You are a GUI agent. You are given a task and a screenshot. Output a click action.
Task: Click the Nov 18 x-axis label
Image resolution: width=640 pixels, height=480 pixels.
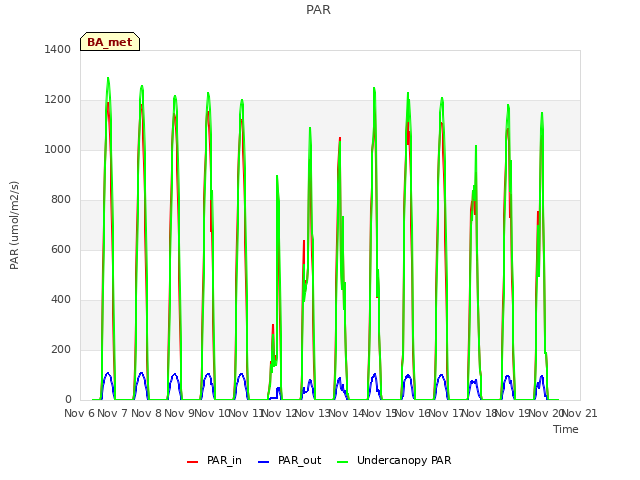(x=480, y=413)
